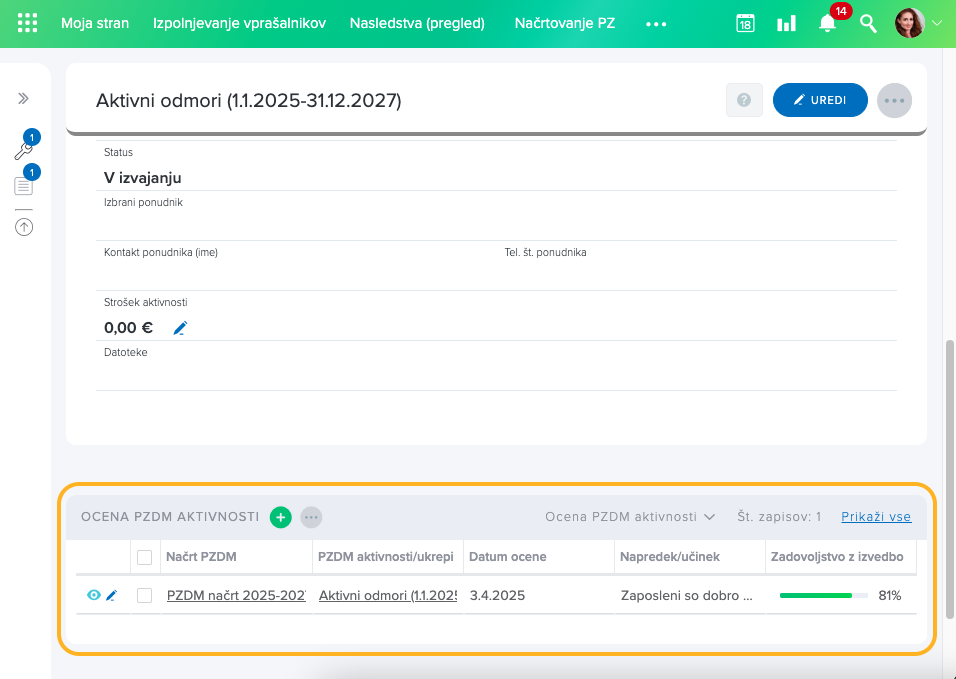This screenshot has height=679, width=956.
Task: Edit activity cost with pencil icon
Action: pyautogui.click(x=180, y=328)
